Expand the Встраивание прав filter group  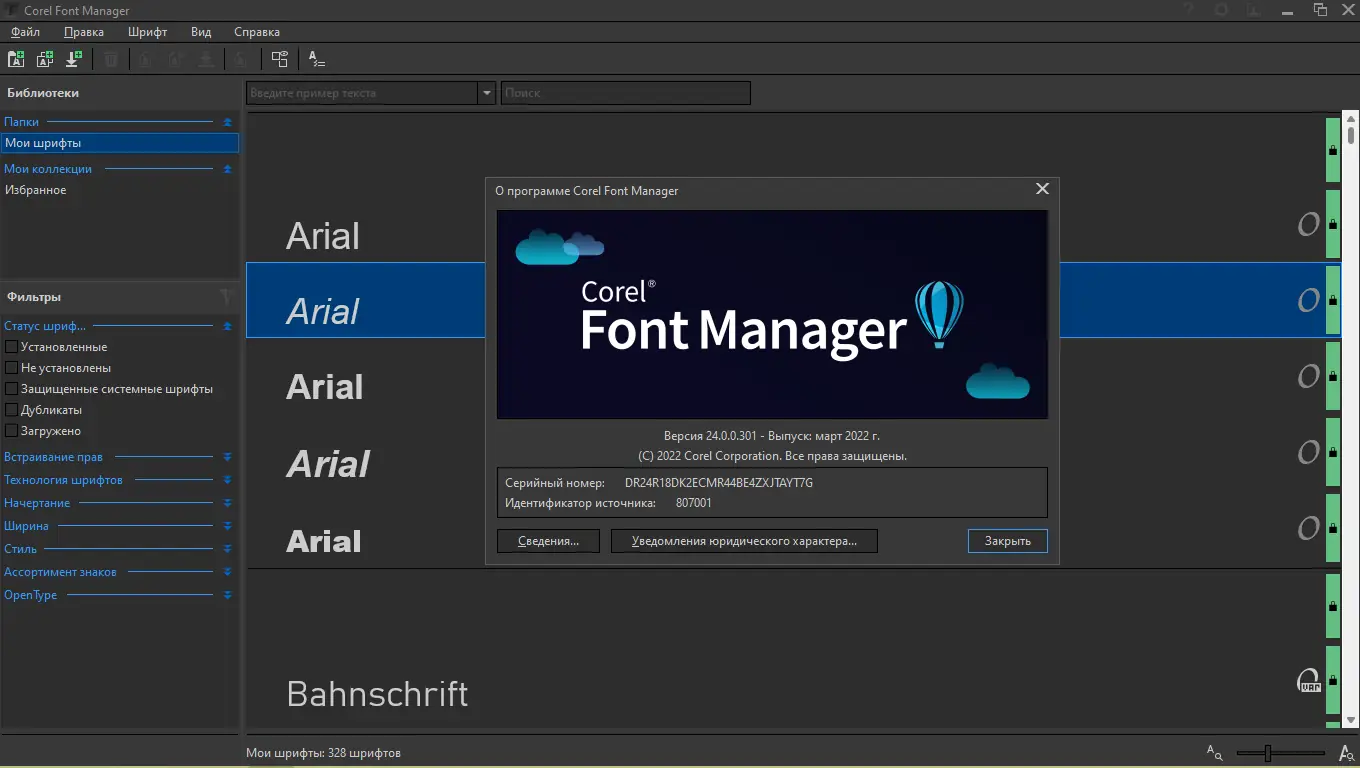227,457
